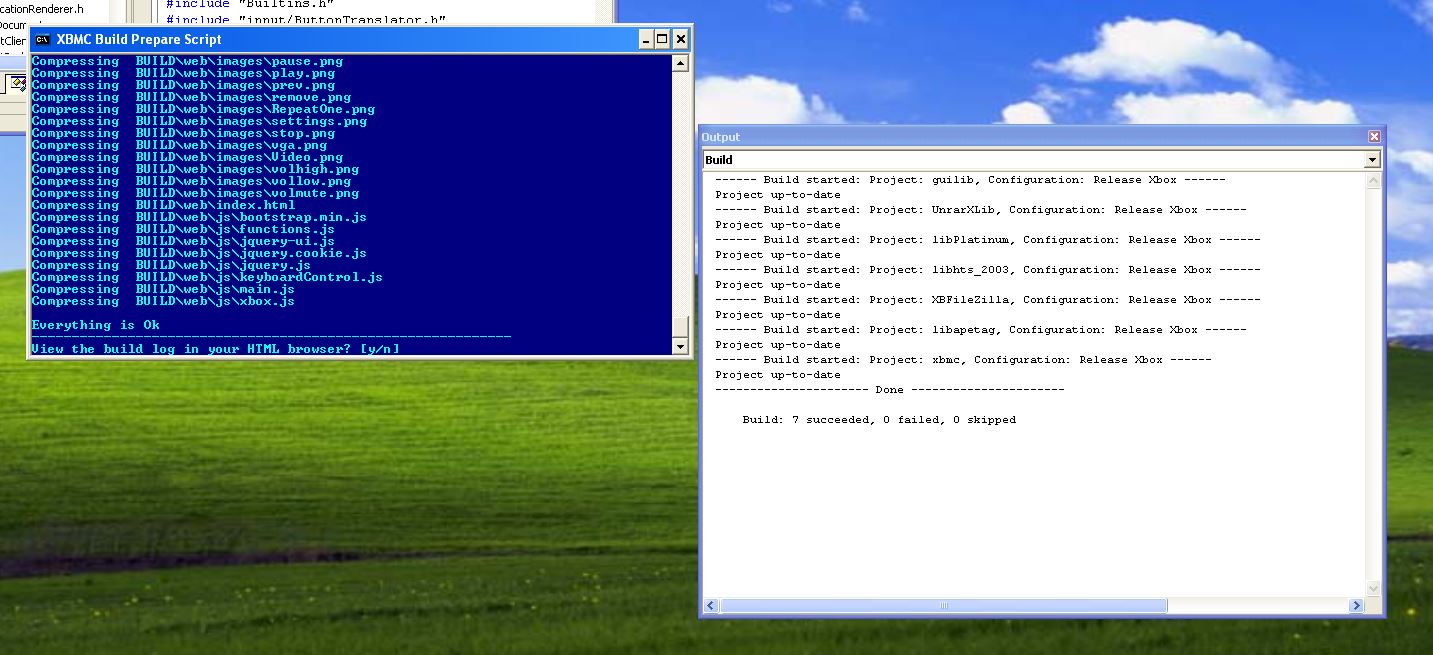Viewport: 1433px width, 655px height.
Task: Click the 'Project up-to-date' line below xbmc
Action: click(778, 375)
